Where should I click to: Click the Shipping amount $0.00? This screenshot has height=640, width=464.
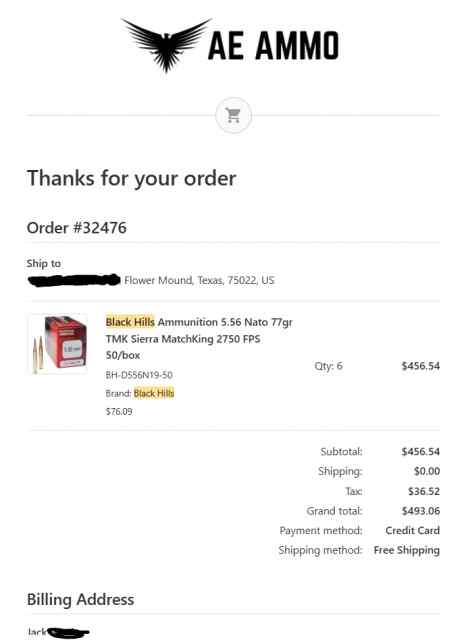point(427,471)
